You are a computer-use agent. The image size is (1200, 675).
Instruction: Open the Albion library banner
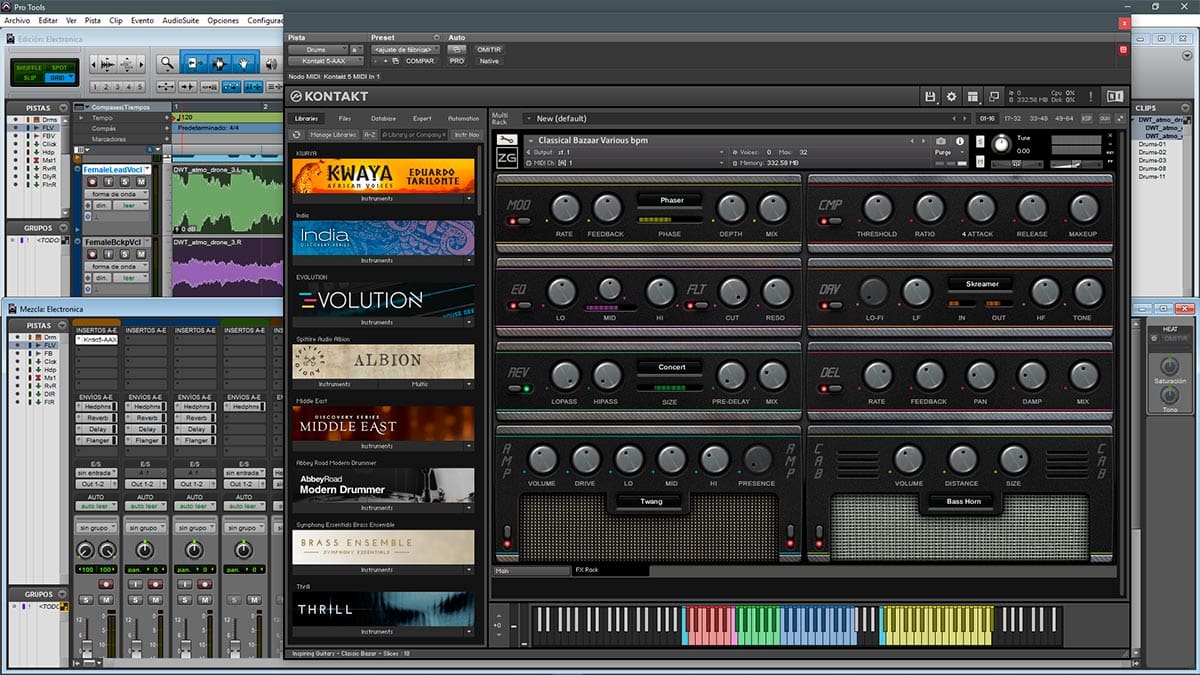pos(383,361)
